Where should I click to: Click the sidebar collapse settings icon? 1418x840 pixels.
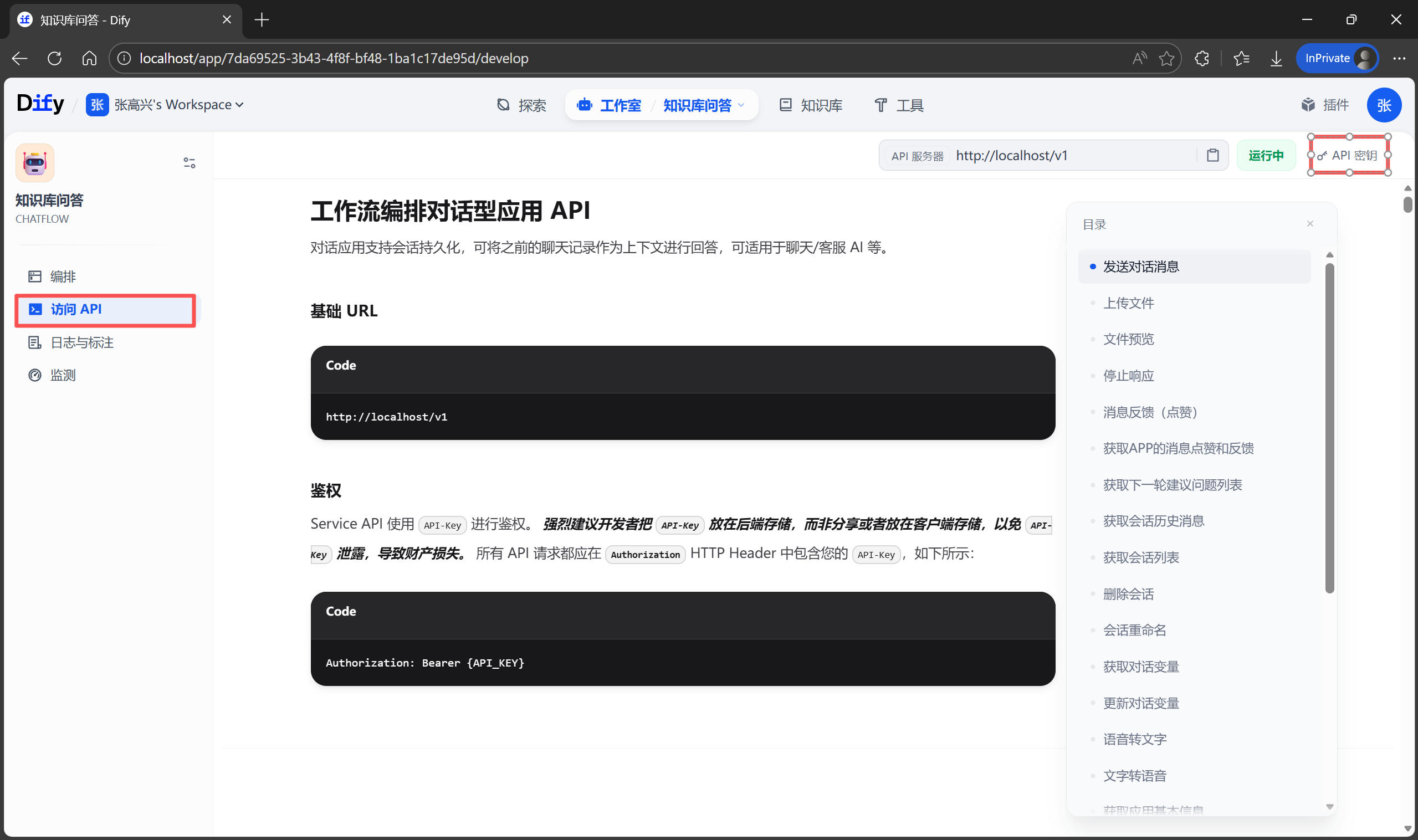tap(189, 163)
